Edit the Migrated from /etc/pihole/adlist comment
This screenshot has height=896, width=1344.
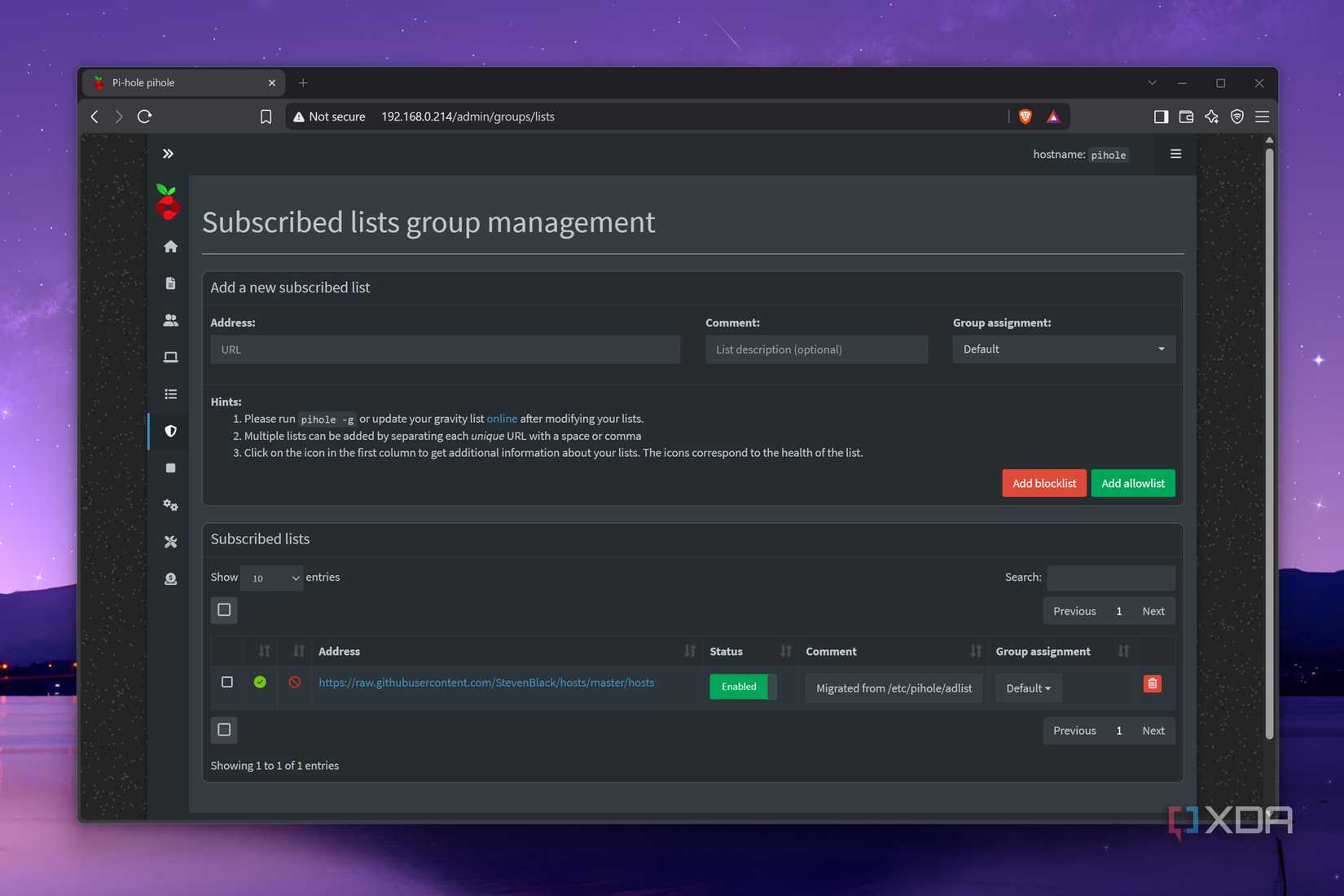[x=894, y=688]
